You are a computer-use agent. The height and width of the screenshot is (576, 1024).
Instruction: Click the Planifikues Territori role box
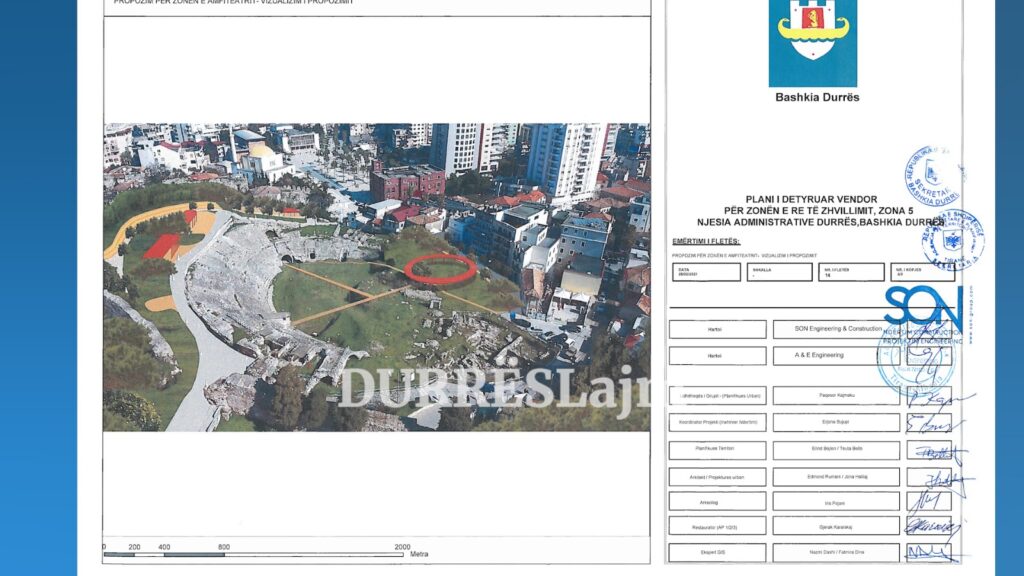717,450
